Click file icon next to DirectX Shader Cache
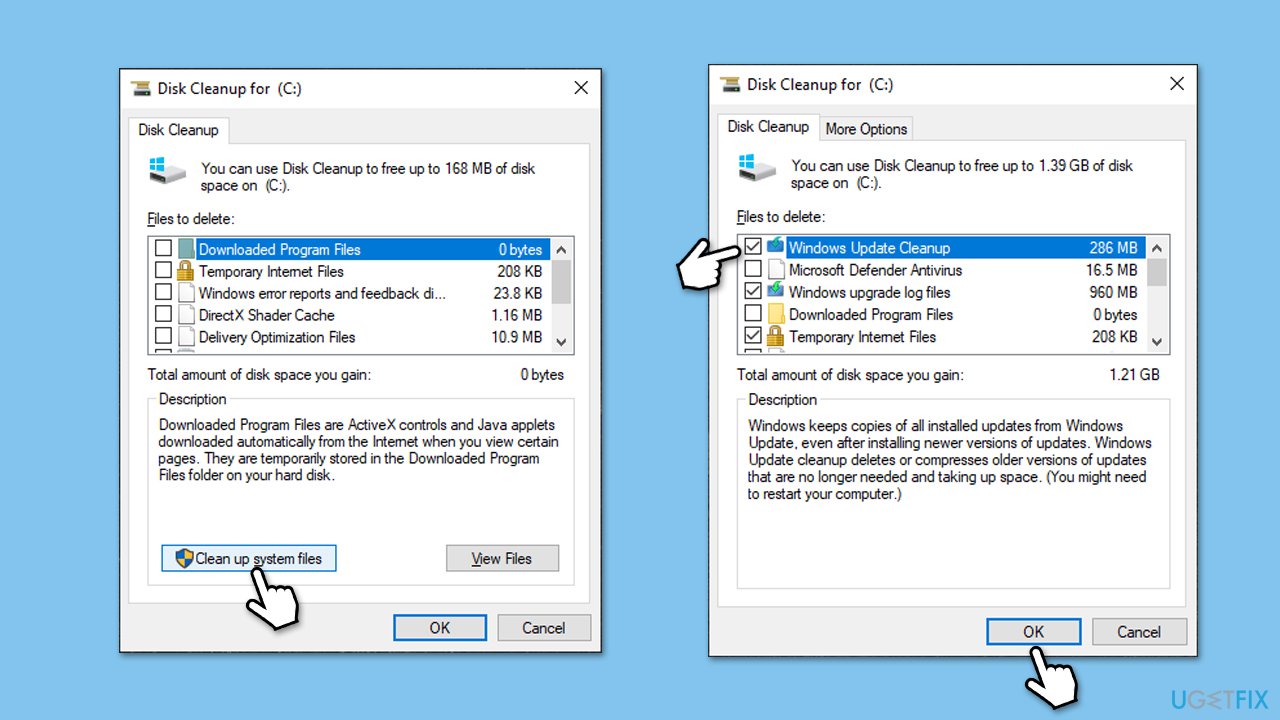Image resolution: width=1280 pixels, height=720 pixels. pyautogui.click(x=186, y=315)
